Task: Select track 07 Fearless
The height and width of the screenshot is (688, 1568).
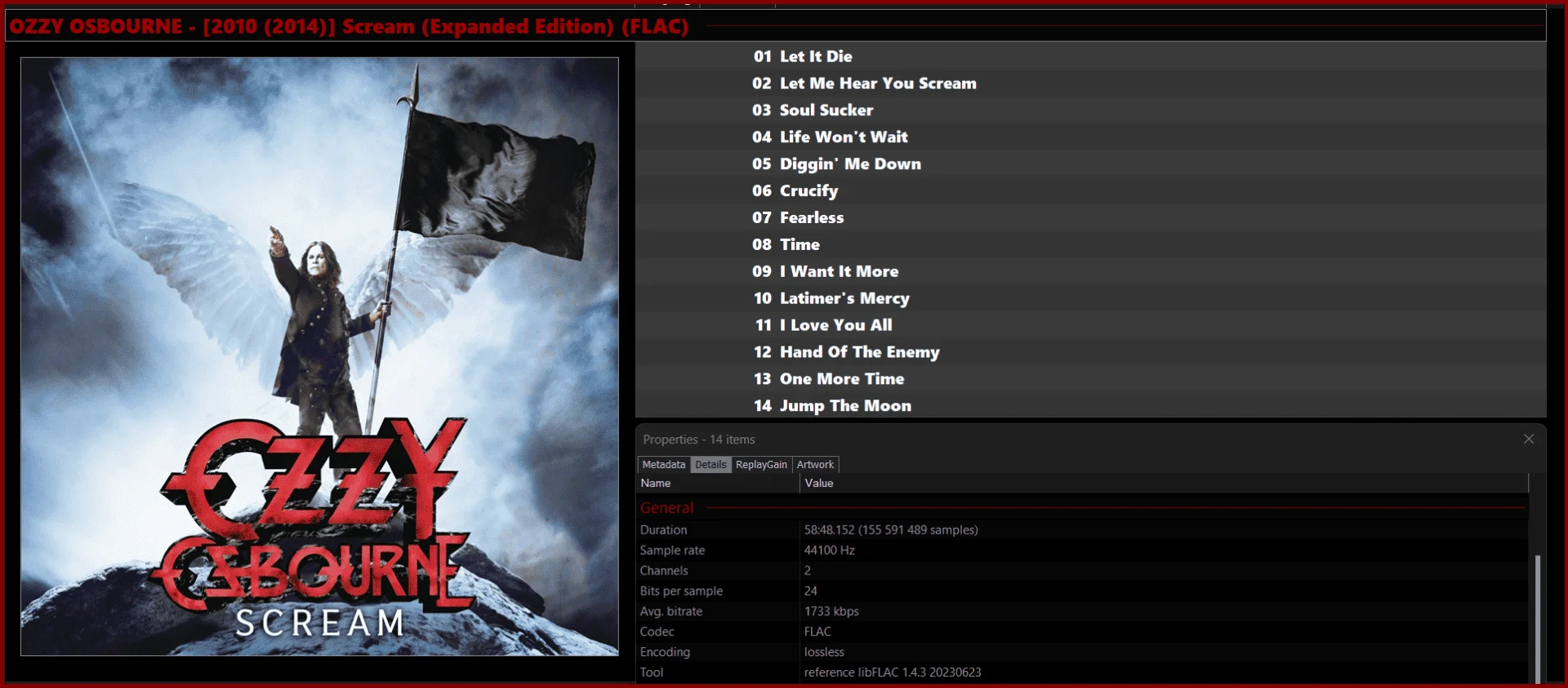Action: 1091,218
